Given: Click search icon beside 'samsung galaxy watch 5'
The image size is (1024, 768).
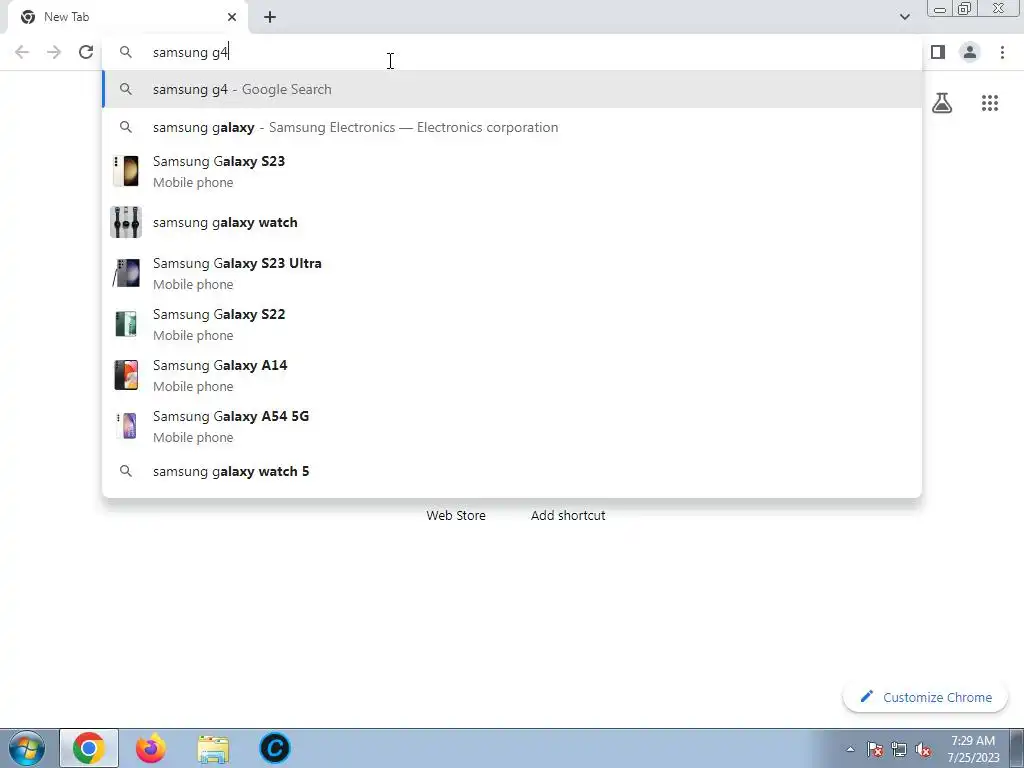Looking at the screenshot, I should coord(126,471).
